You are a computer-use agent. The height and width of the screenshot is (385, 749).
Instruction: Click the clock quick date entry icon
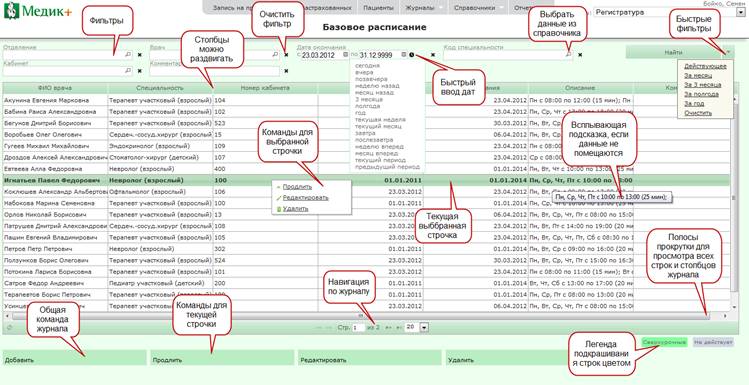[x=411, y=55]
